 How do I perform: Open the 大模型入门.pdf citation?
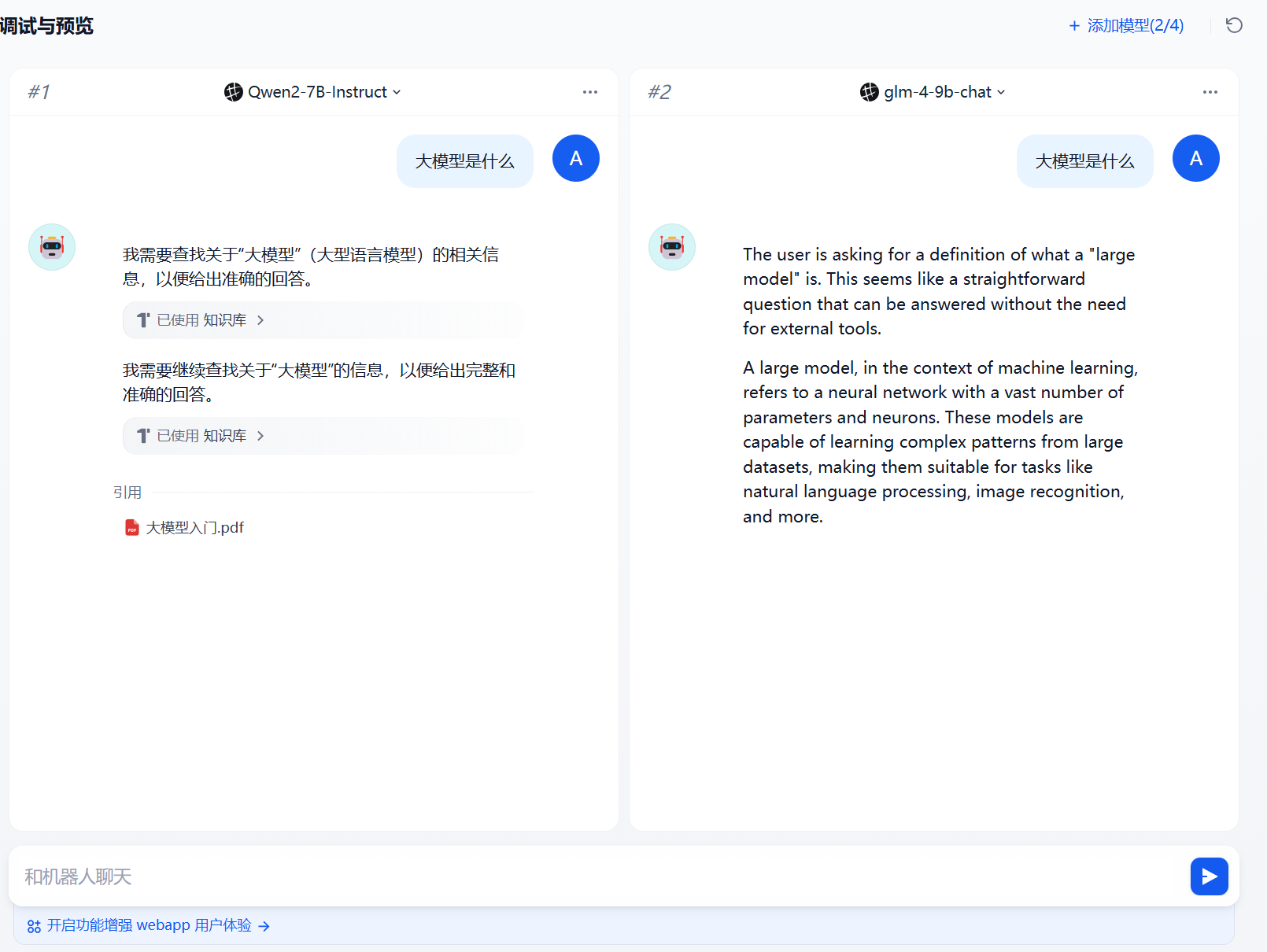pos(194,528)
